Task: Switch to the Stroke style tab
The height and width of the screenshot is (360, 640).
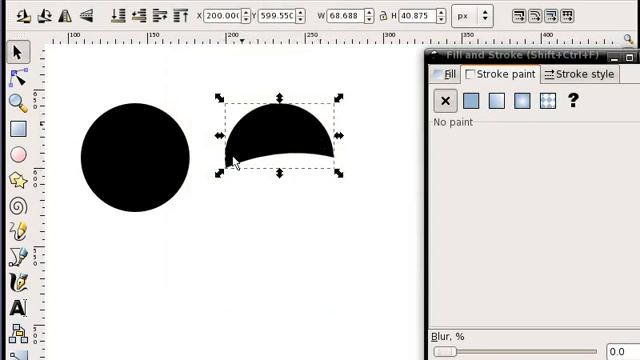Action: click(x=580, y=74)
